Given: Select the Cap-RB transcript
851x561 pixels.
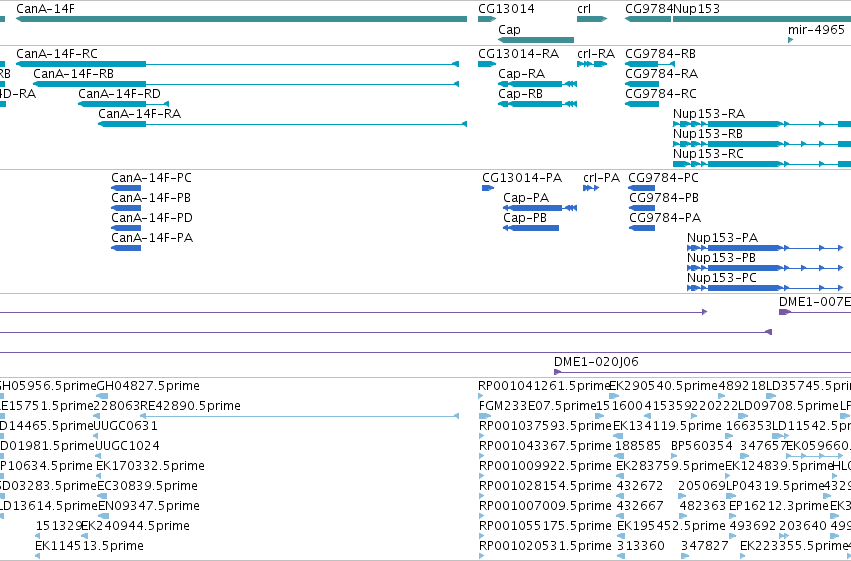Looking at the screenshot, I should (537, 104).
